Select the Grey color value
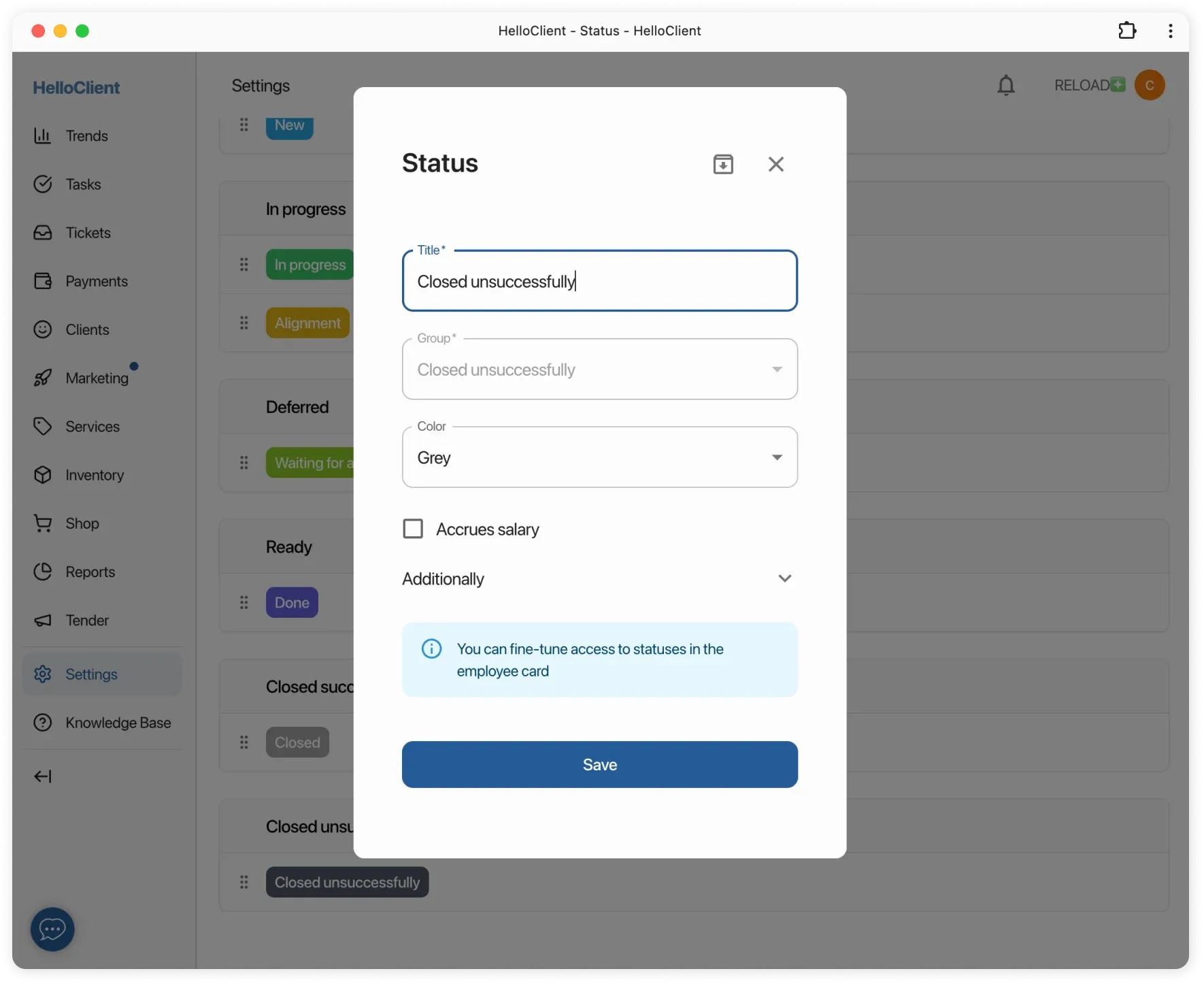Viewport: 1204px width, 984px height. pyautogui.click(x=434, y=457)
